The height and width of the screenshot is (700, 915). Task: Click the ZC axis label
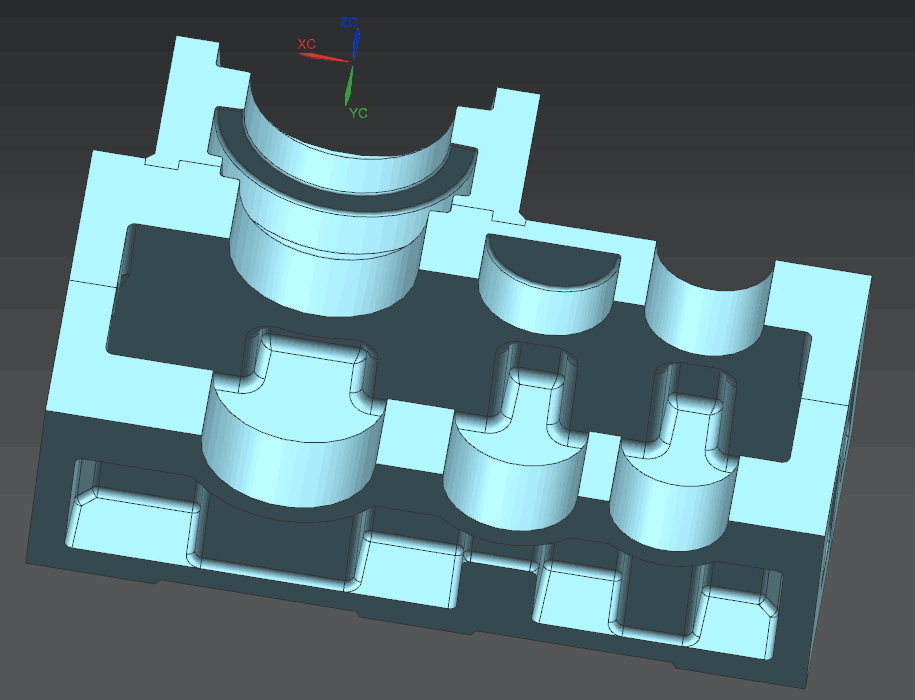[349, 23]
